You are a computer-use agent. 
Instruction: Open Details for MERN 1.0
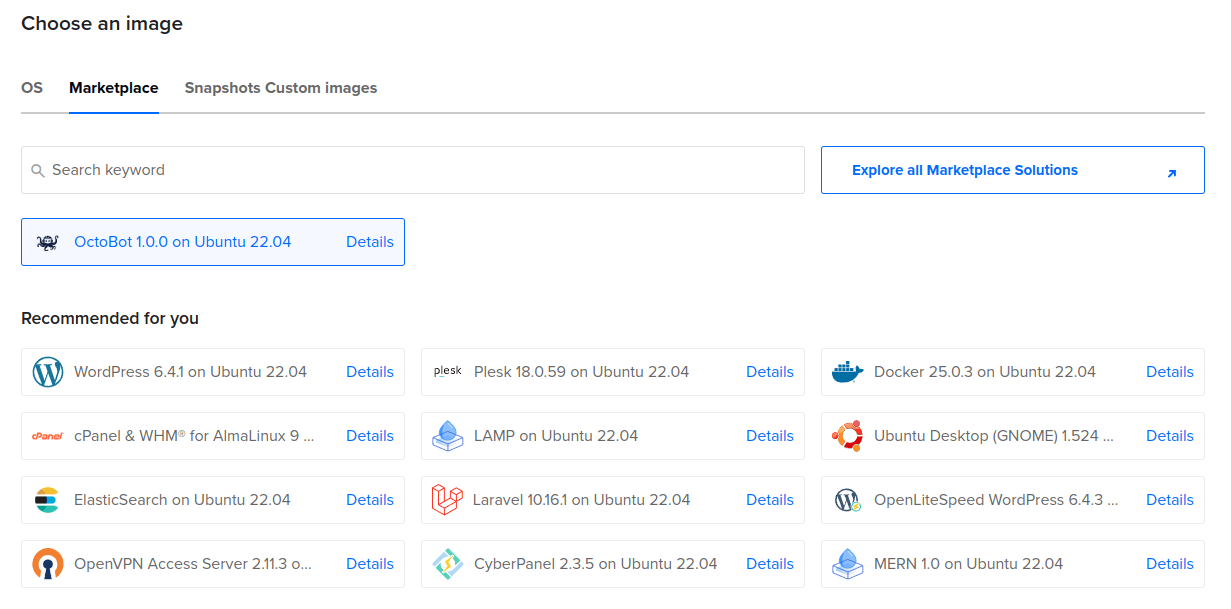pyautogui.click(x=1170, y=564)
